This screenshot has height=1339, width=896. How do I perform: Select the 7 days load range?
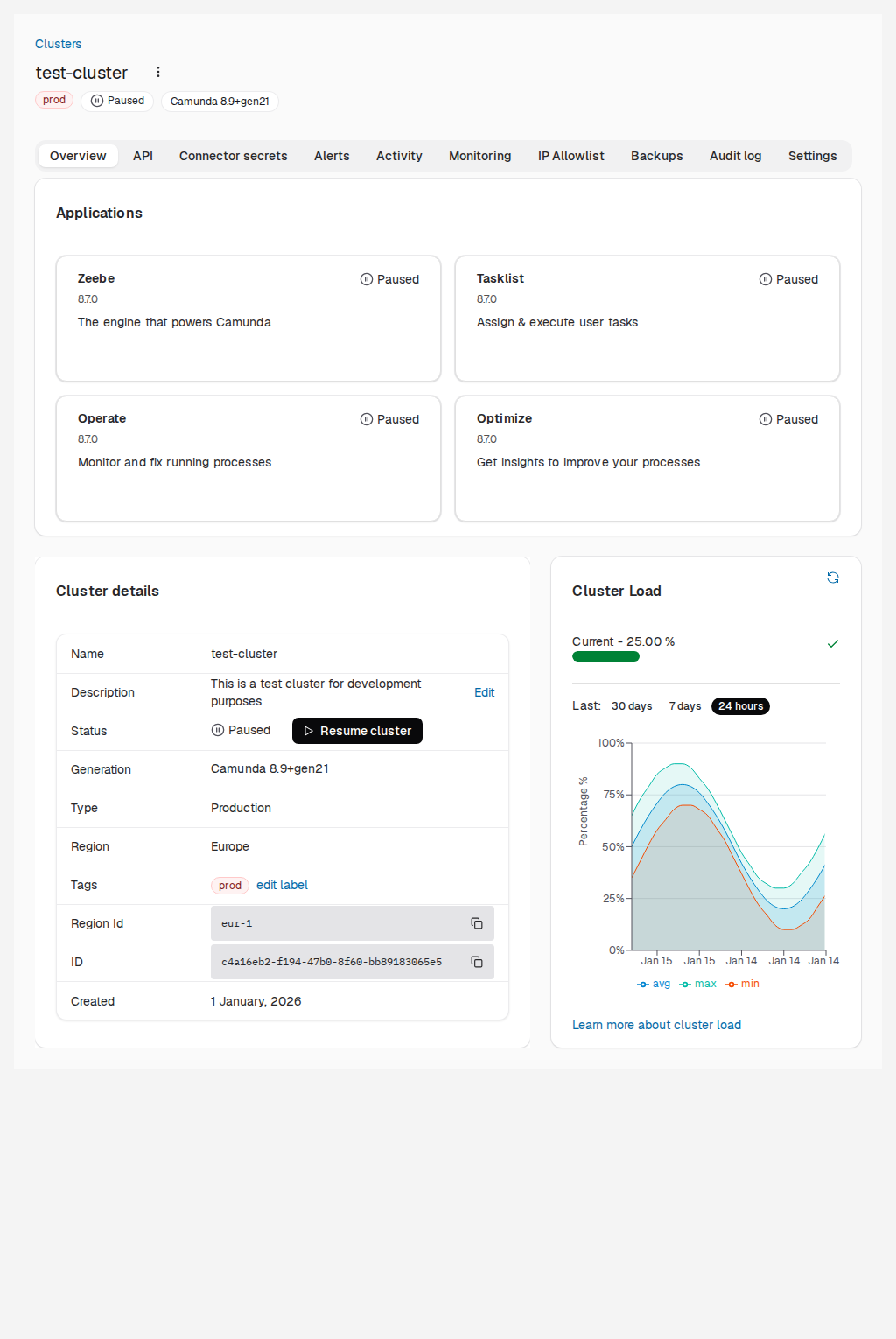685,706
